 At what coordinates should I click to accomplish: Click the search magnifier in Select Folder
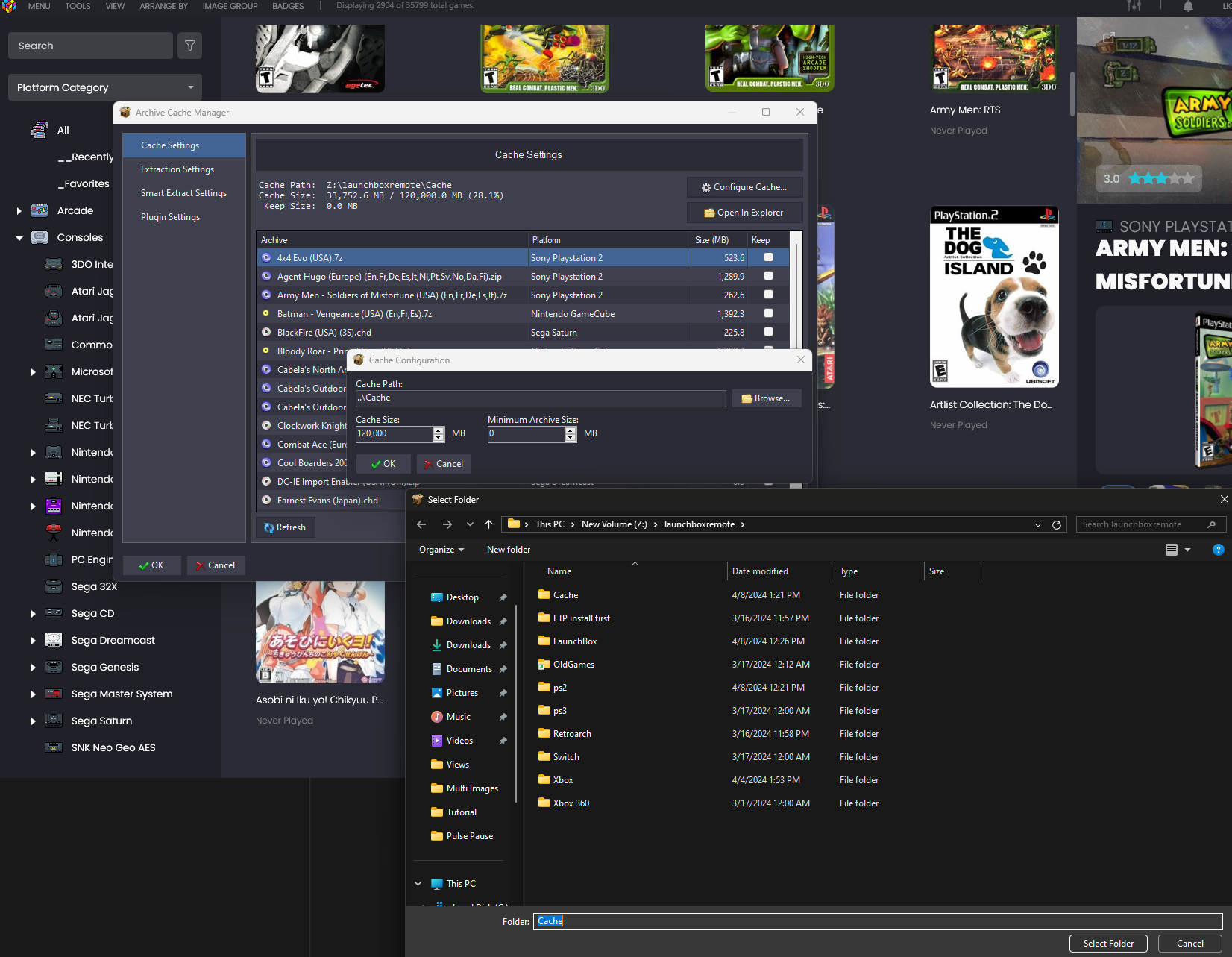(1212, 524)
